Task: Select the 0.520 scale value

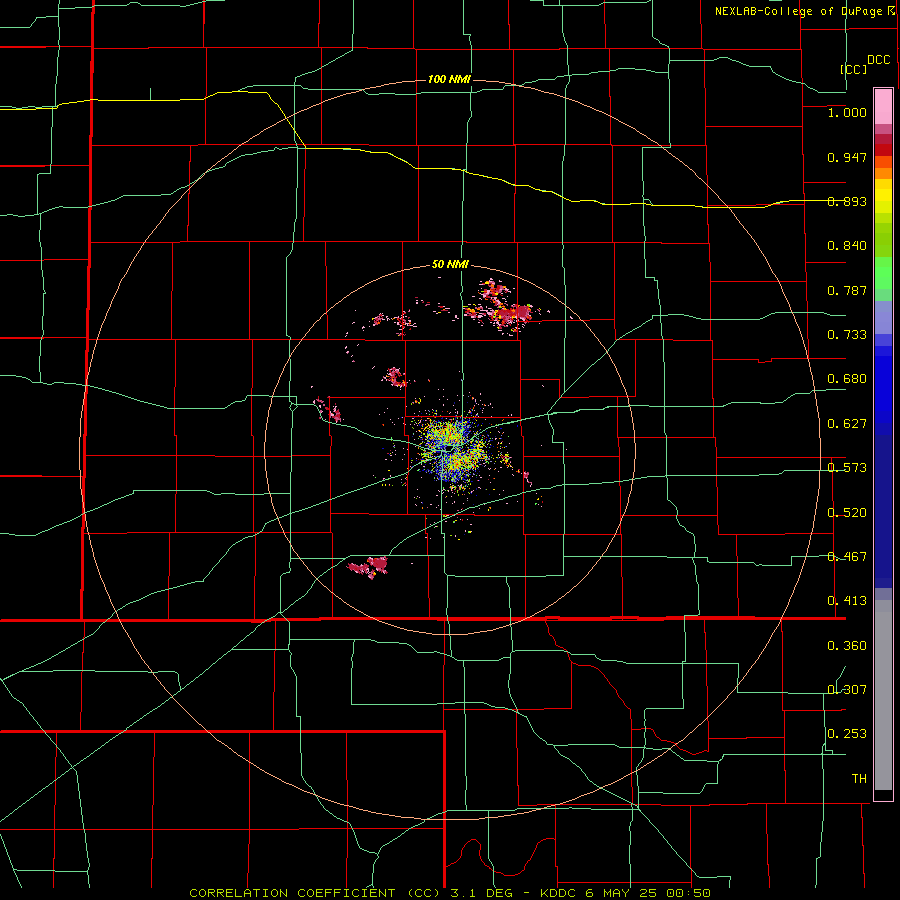Action: [x=847, y=513]
